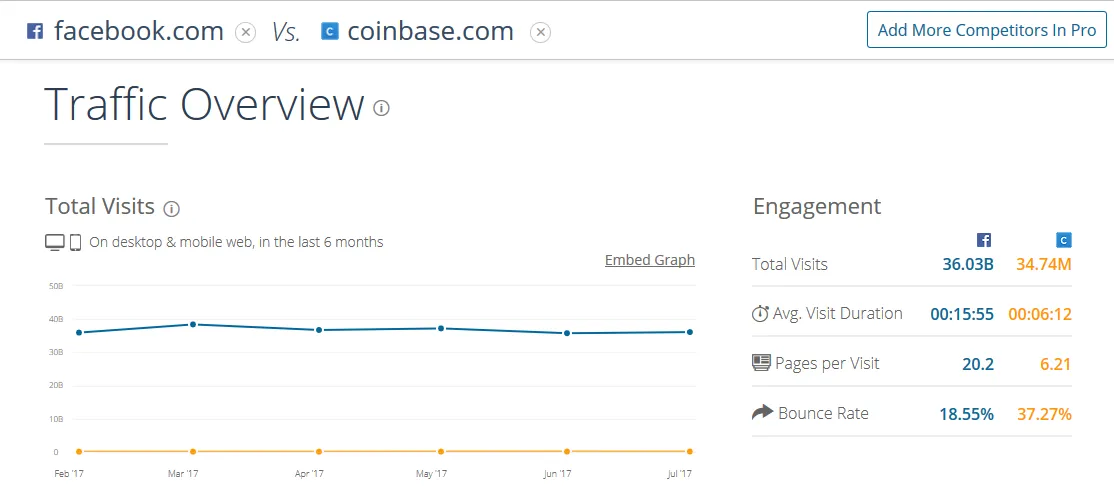Screen dimensions: 1114x503
Task: Open the Embed Graph link
Action: [x=649, y=260]
